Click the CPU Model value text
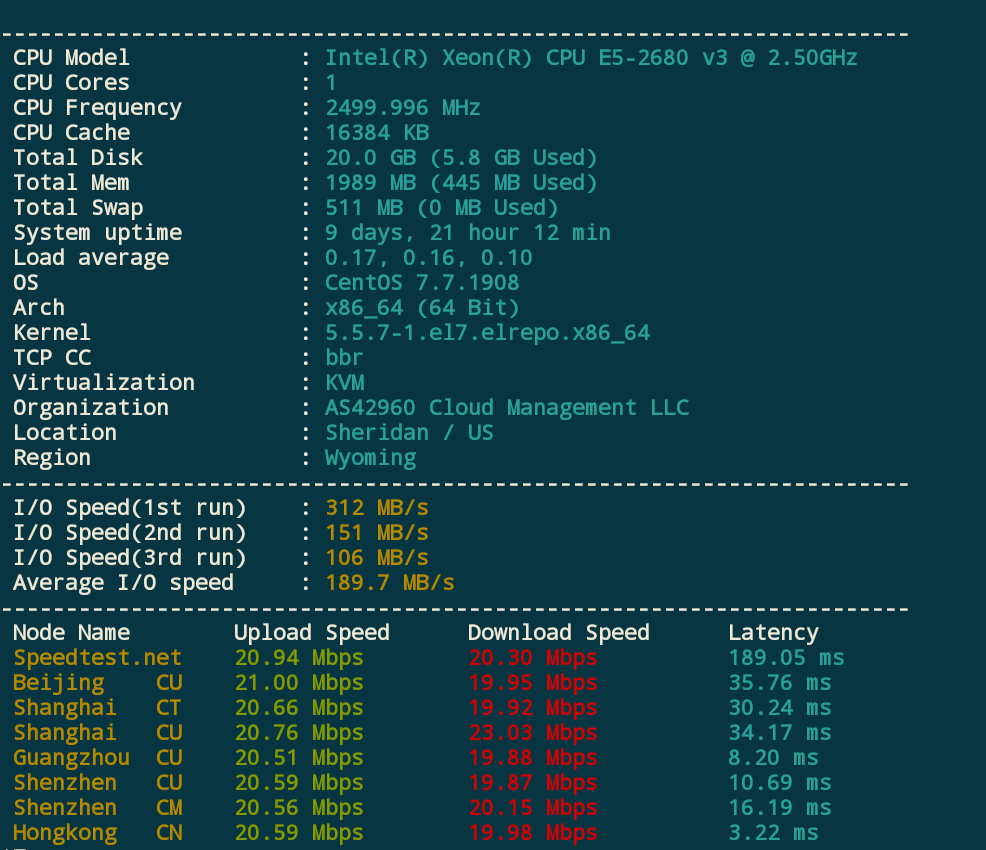The image size is (986, 850). (591, 58)
